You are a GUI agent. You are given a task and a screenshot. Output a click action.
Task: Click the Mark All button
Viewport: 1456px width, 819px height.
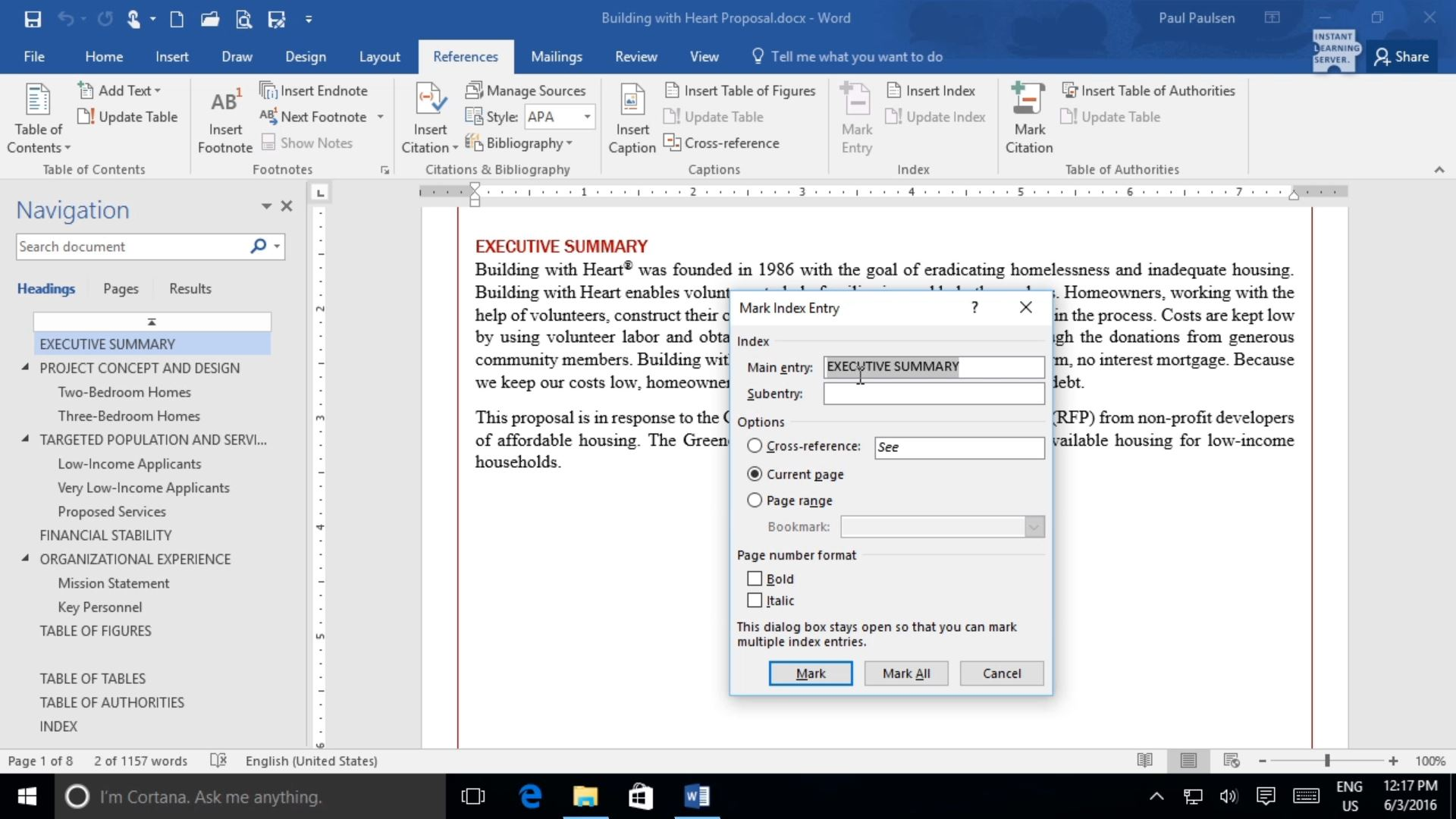point(905,673)
